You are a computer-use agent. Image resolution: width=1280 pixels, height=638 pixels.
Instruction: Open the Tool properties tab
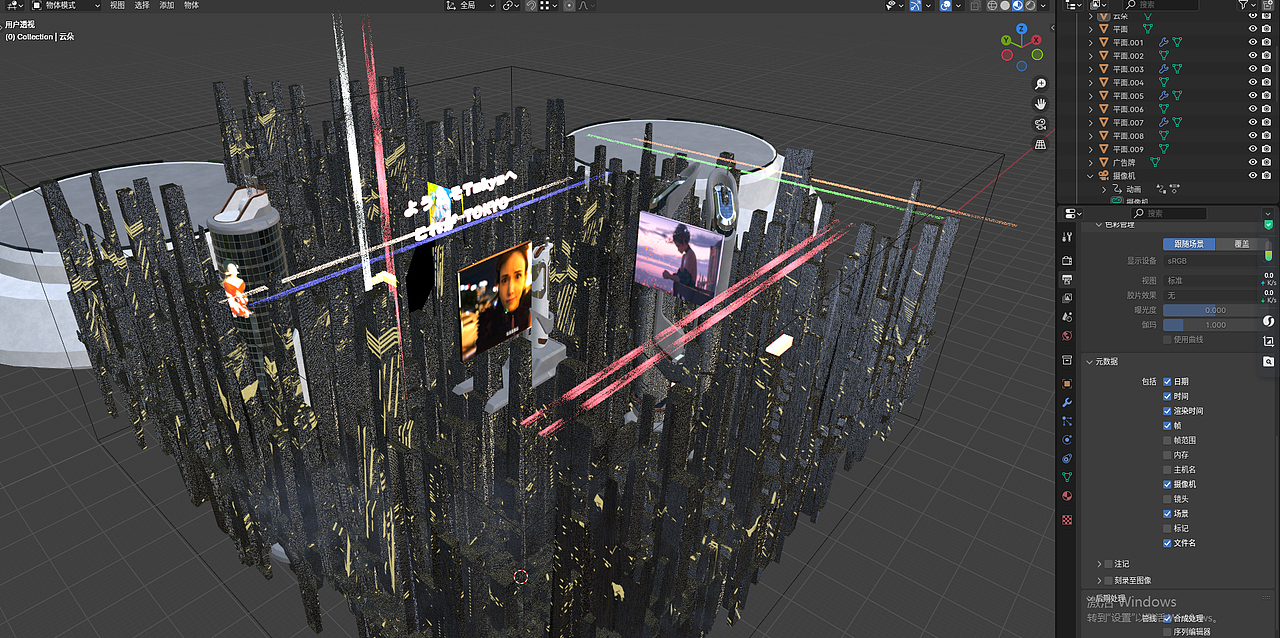coord(1067,237)
